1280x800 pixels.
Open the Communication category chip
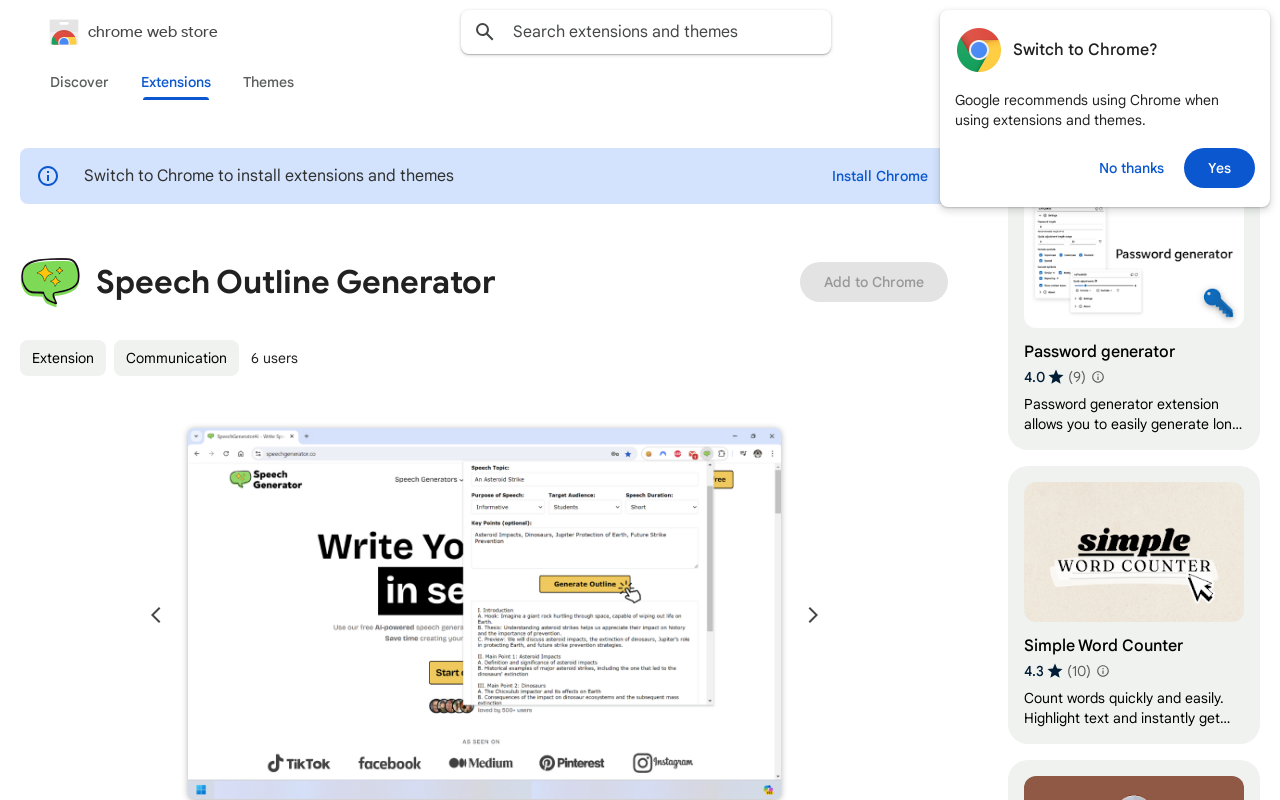pyautogui.click(x=176, y=358)
